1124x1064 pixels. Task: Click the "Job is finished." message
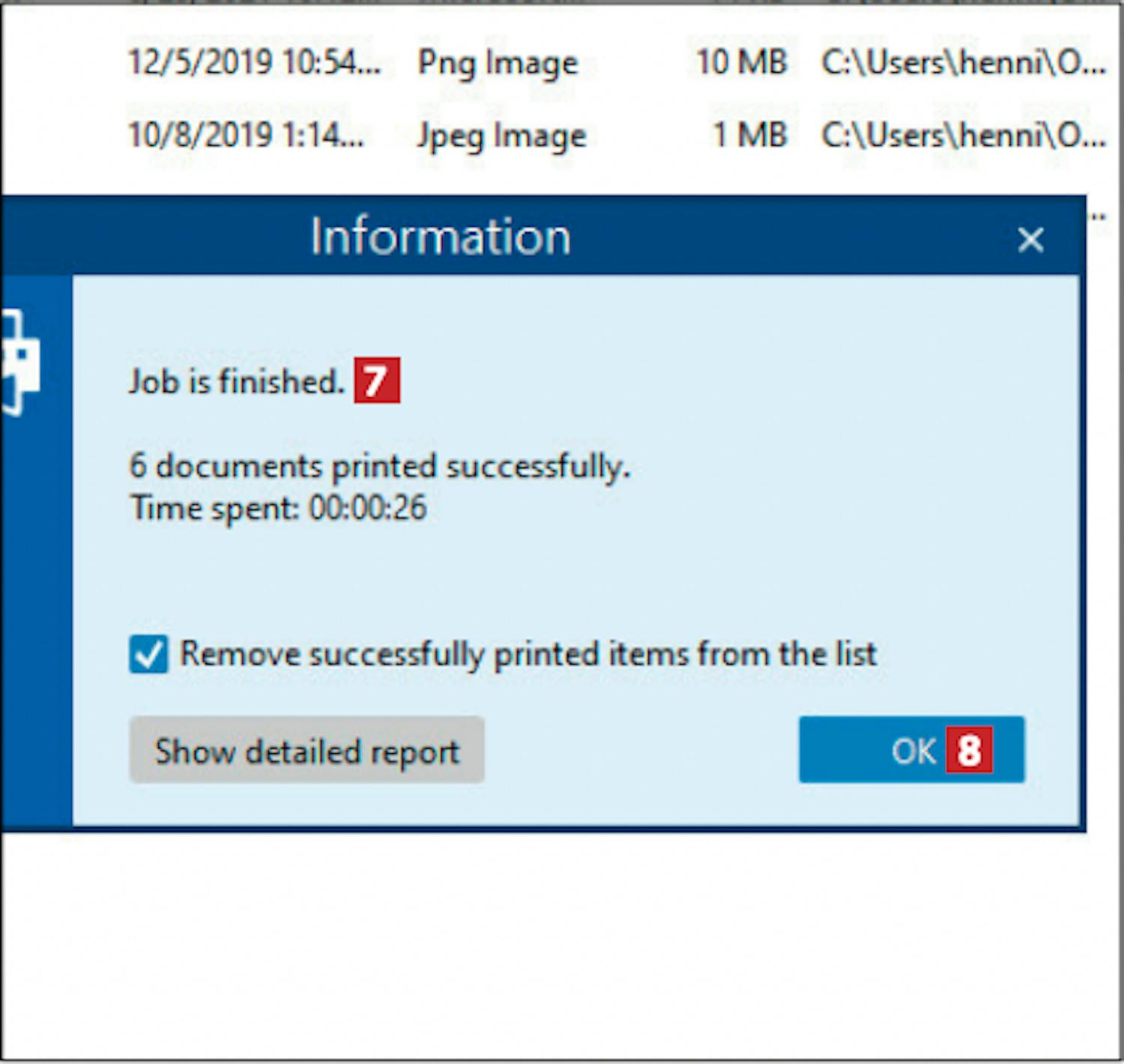coord(236,381)
